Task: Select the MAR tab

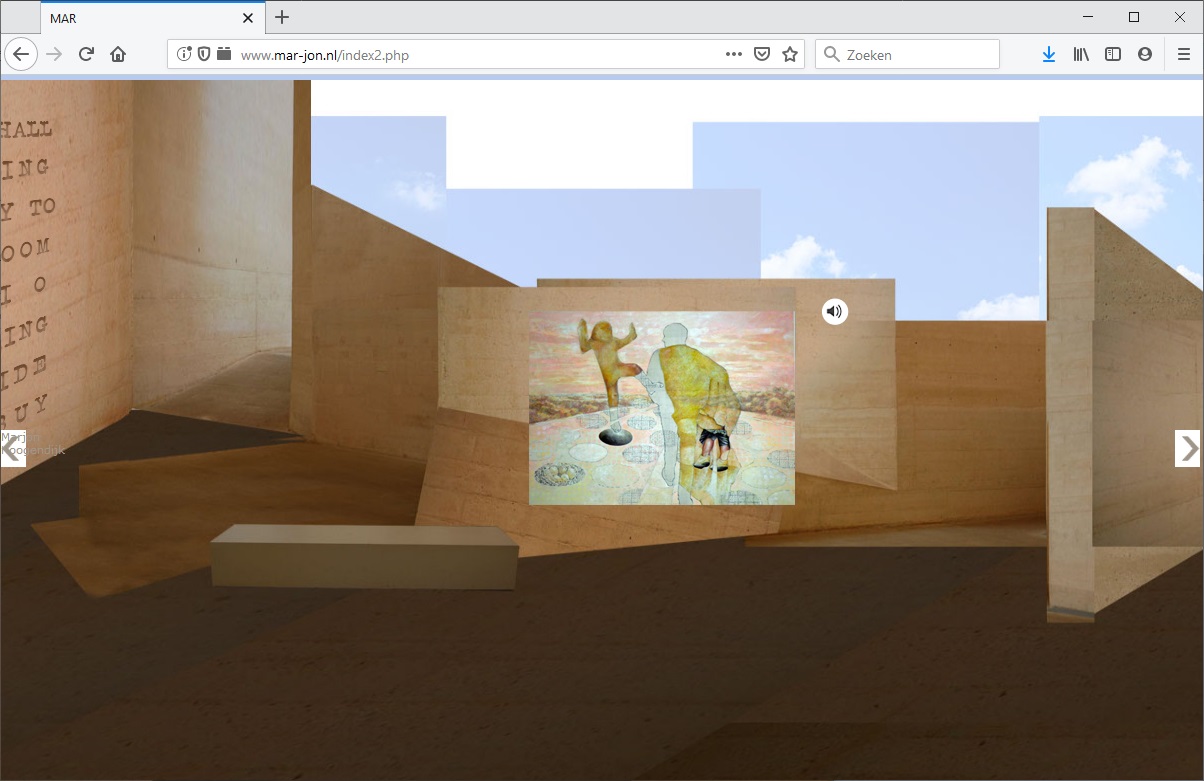Action: tap(140, 18)
